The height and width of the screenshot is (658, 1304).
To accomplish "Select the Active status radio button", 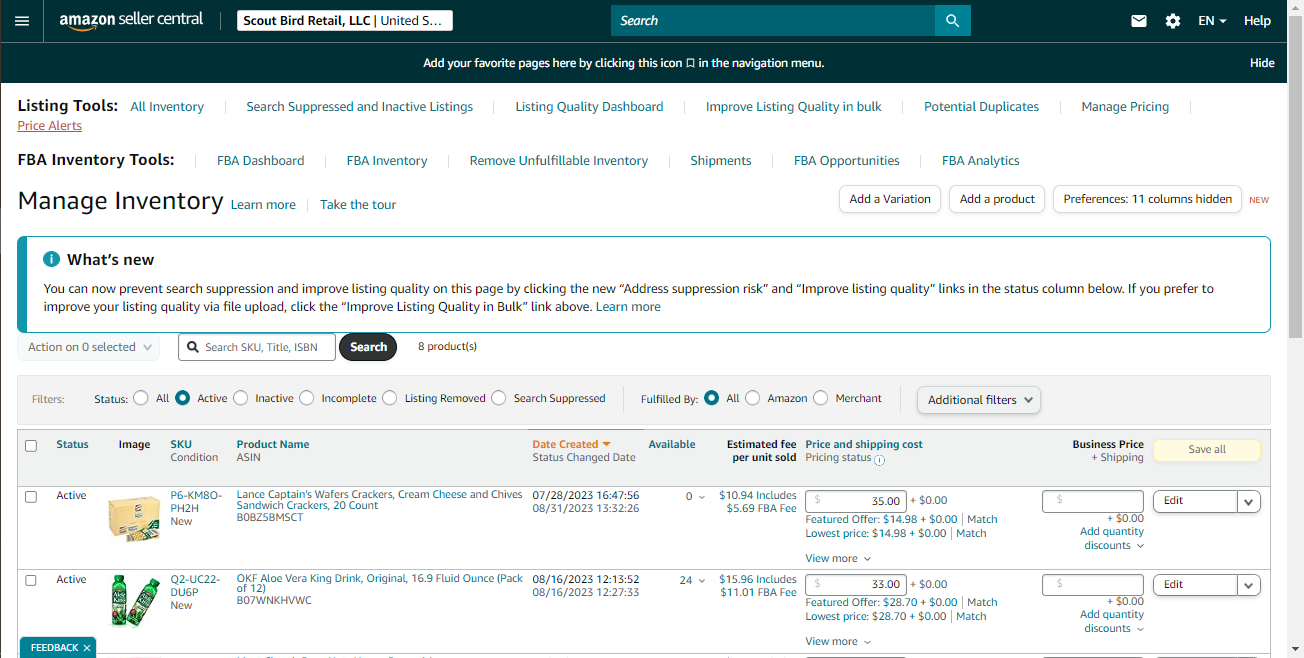I will (183, 398).
